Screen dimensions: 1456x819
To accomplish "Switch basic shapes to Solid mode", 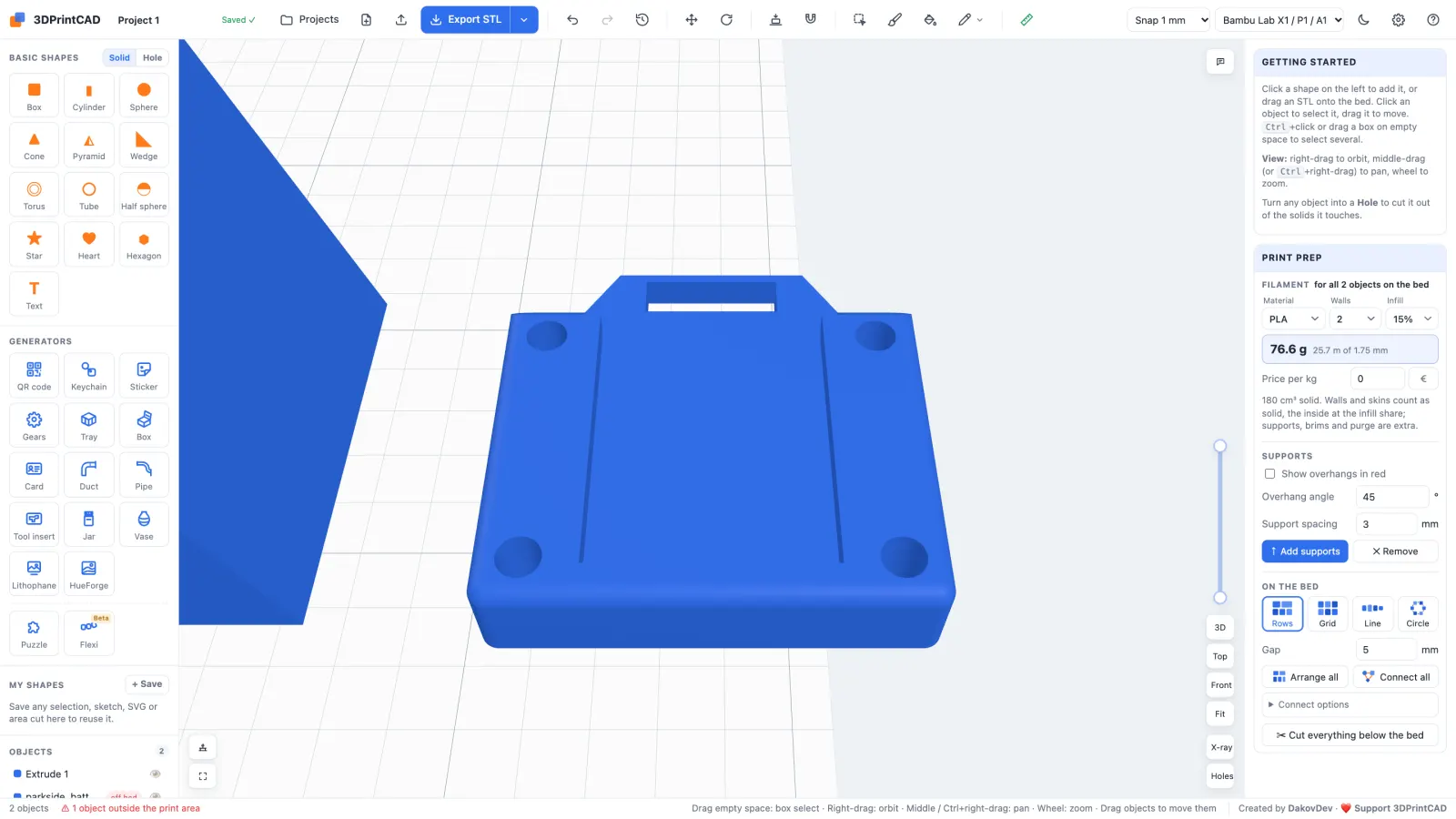I will click(x=119, y=57).
